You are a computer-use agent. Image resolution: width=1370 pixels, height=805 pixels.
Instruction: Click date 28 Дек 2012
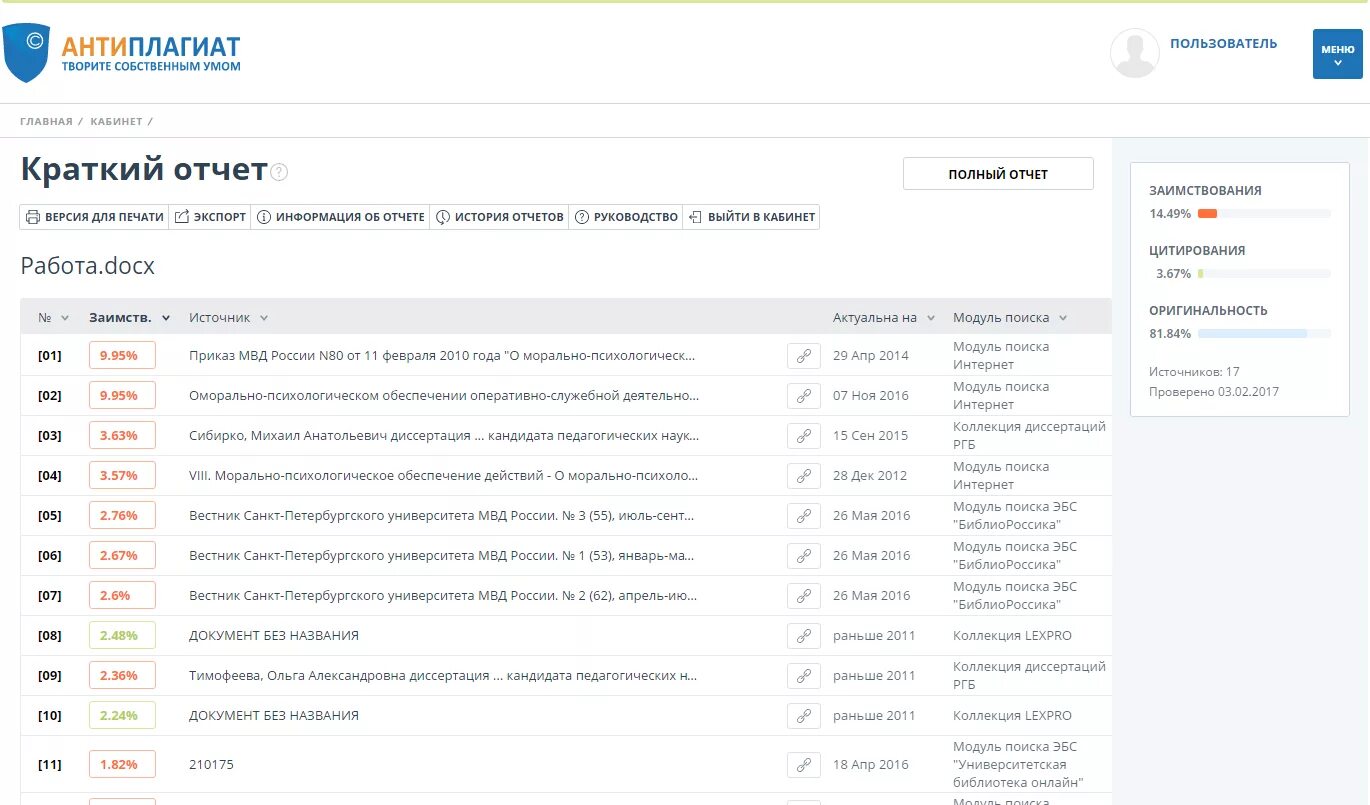pyautogui.click(x=870, y=476)
